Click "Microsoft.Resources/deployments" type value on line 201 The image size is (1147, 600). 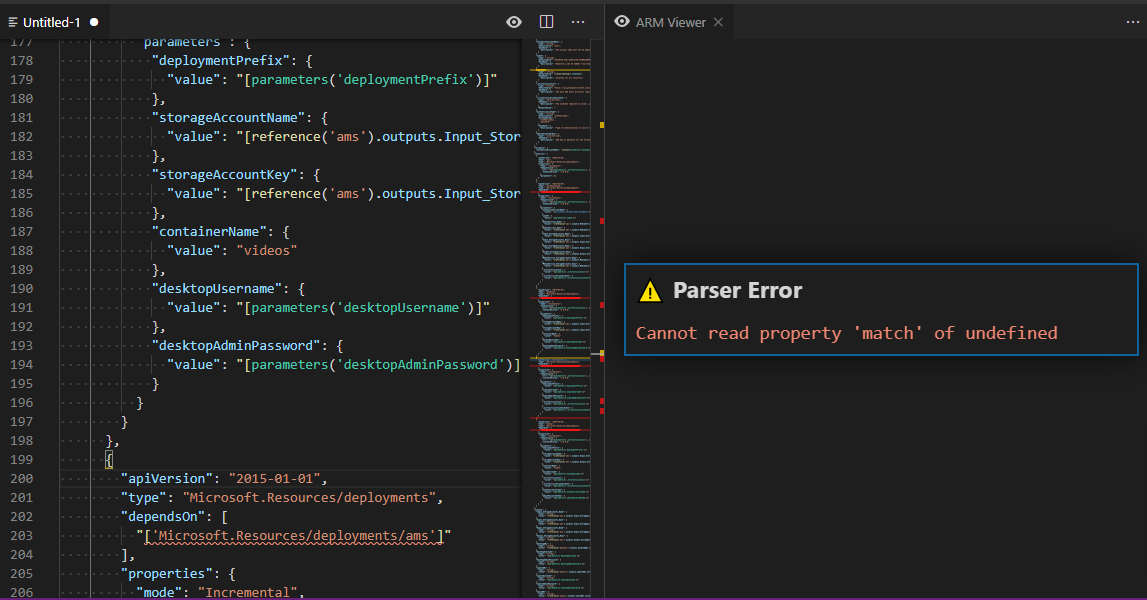tap(309, 498)
